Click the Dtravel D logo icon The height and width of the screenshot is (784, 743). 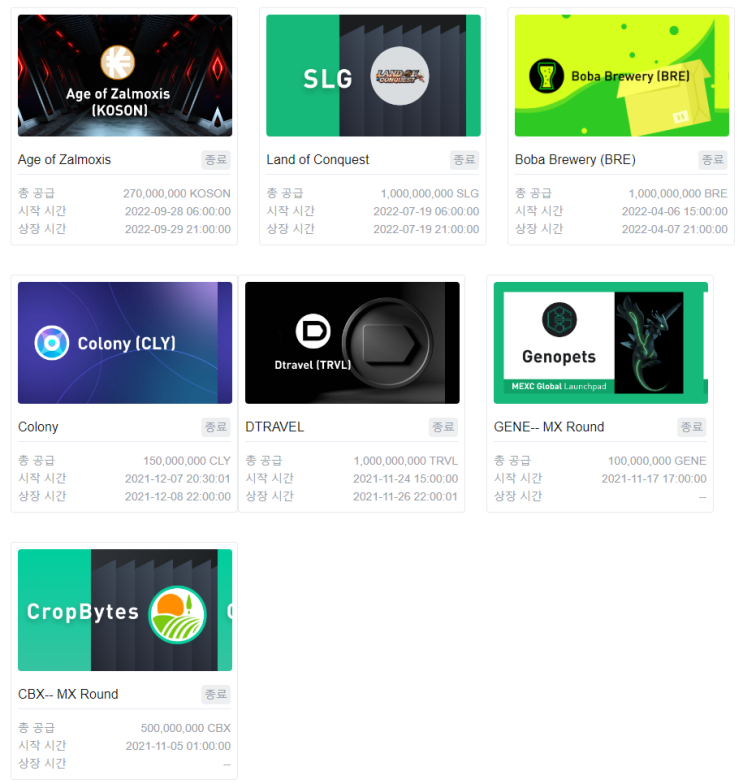click(x=313, y=331)
